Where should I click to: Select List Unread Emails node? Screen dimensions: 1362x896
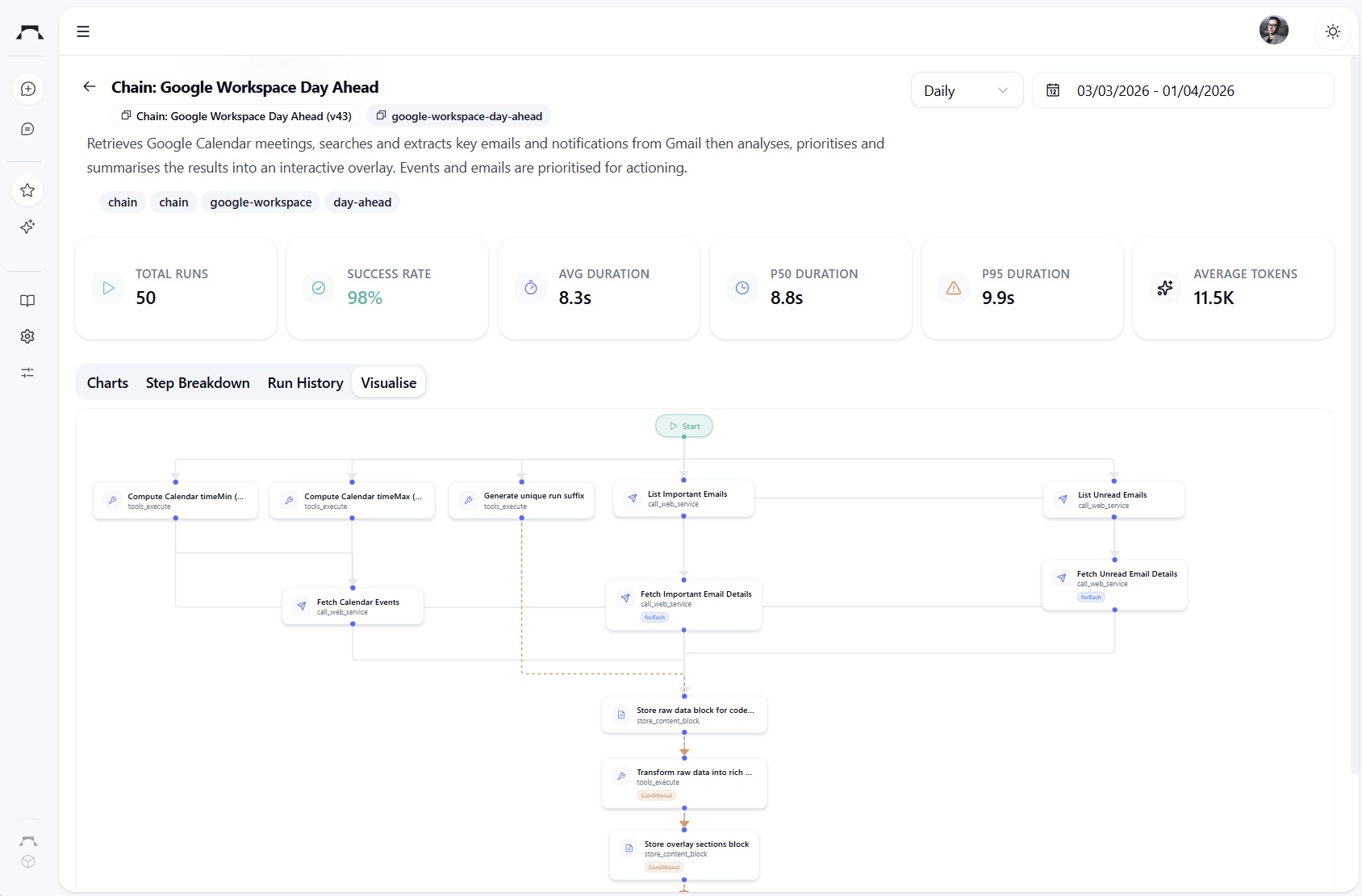(x=1114, y=500)
